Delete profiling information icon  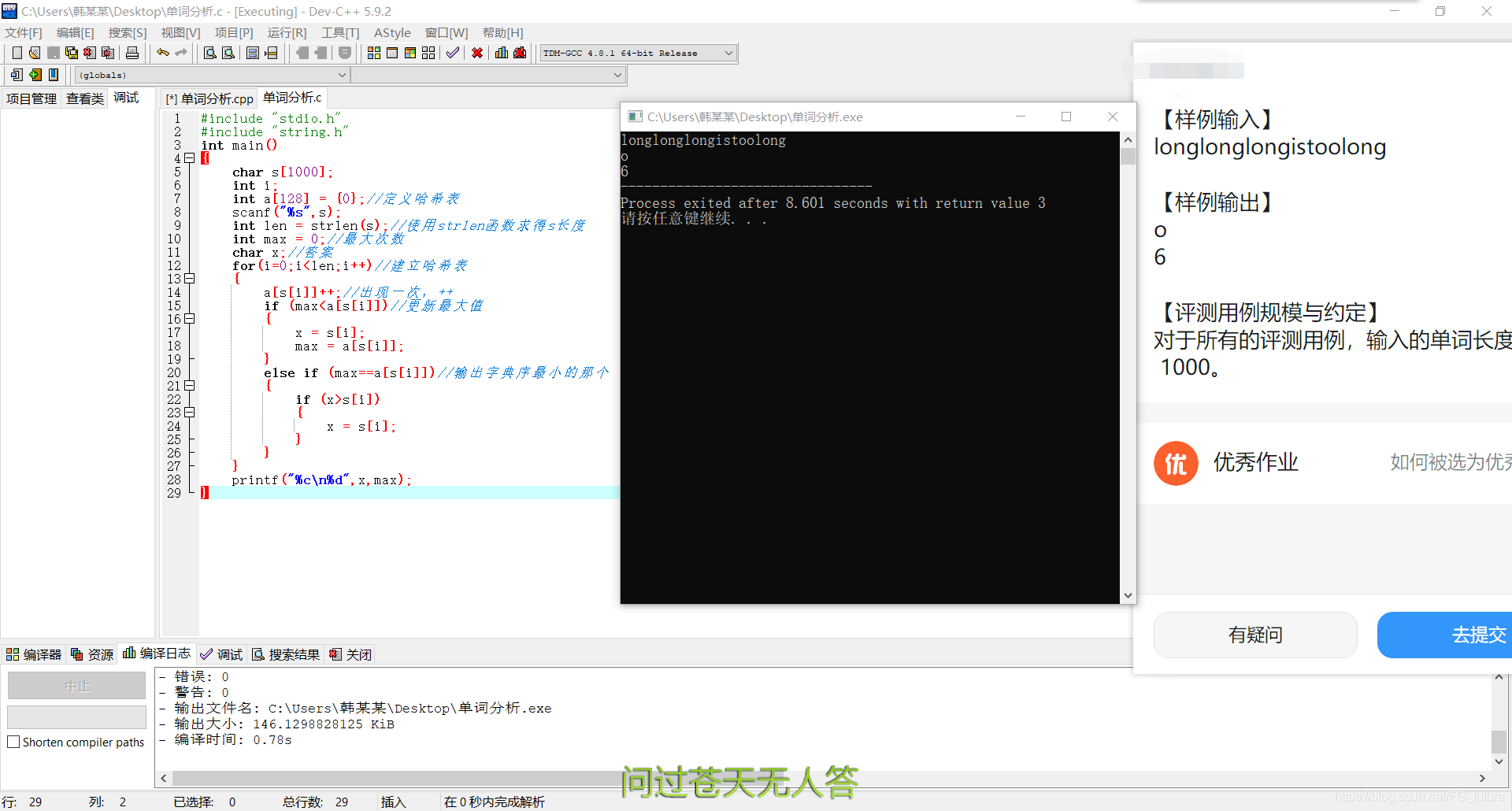click(520, 53)
